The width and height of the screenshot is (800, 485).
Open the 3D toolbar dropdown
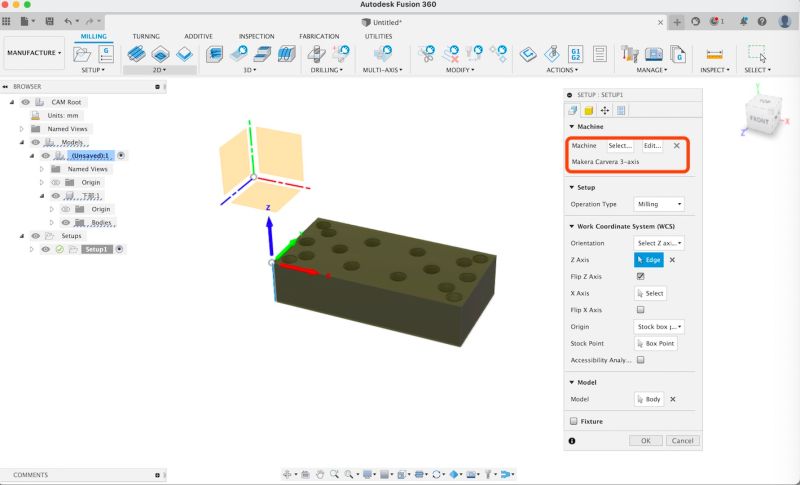249,70
